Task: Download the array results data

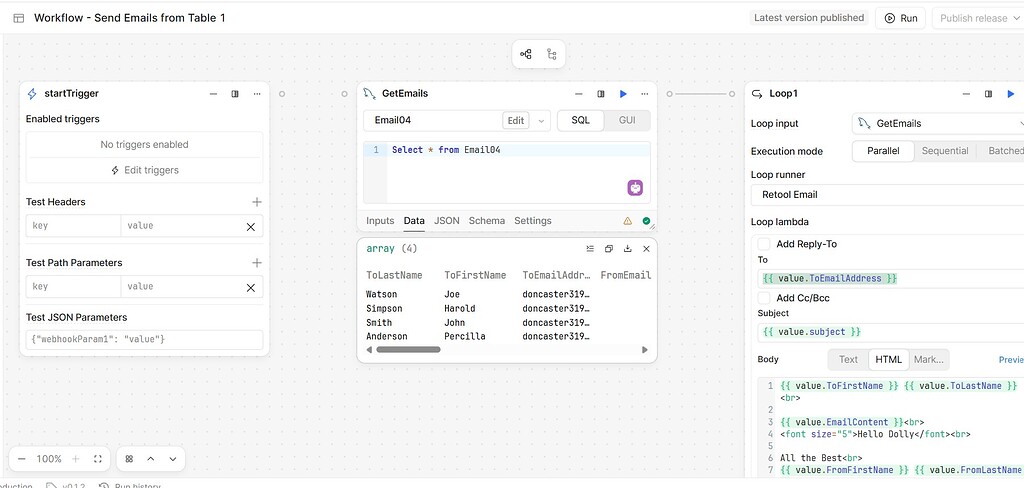Action: [x=628, y=249]
